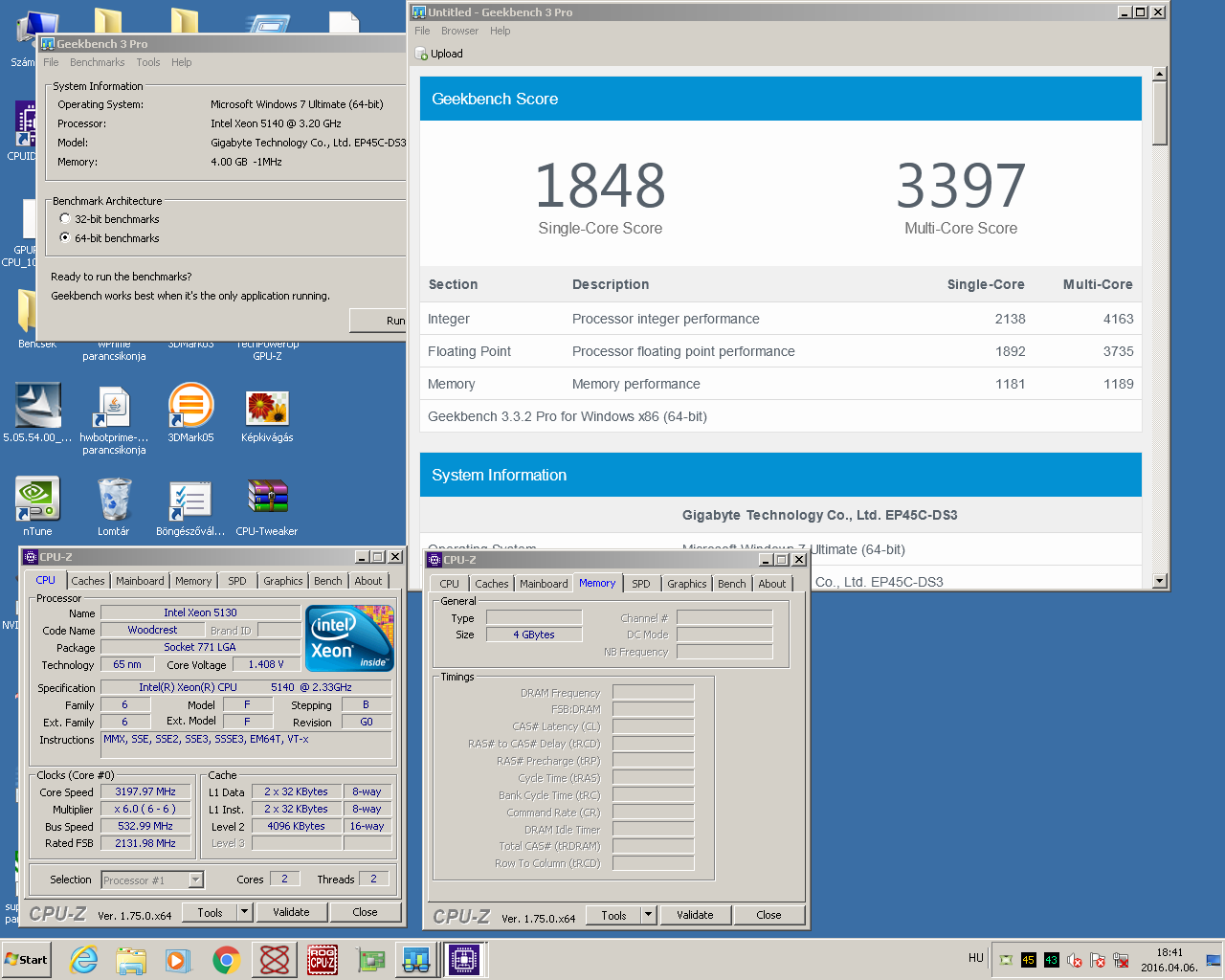Click Close in CPU-Z CPU window
This screenshot has width=1225, height=980.
(365, 912)
